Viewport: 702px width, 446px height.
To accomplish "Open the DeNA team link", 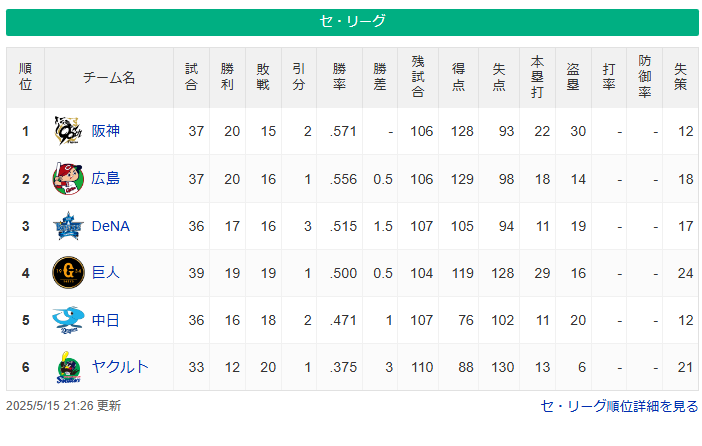I will click(x=111, y=226).
